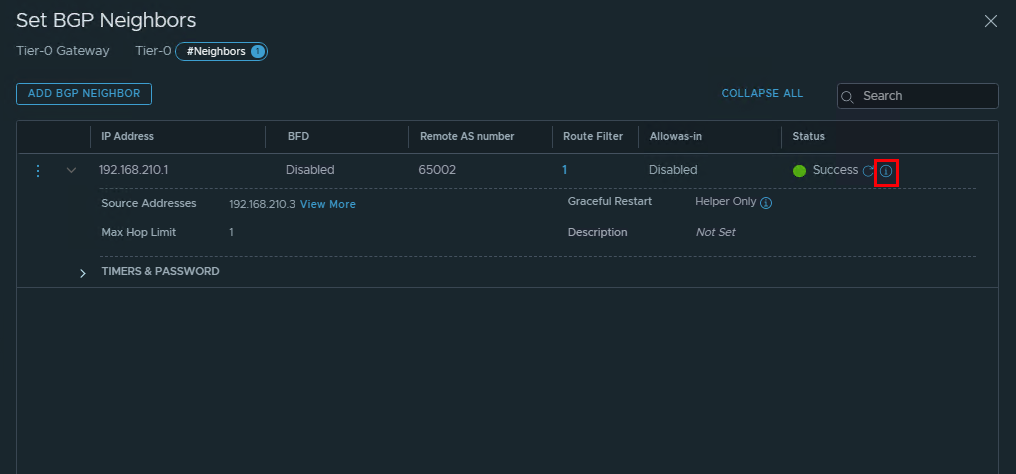Click the Remote AS number column header
This screenshot has height=474, width=1016.
[x=466, y=136]
